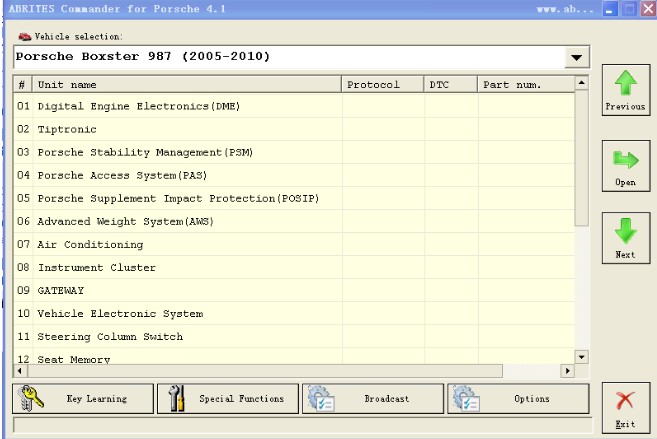
Task: Select the Tiptronic unit row
Action: coord(294,129)
